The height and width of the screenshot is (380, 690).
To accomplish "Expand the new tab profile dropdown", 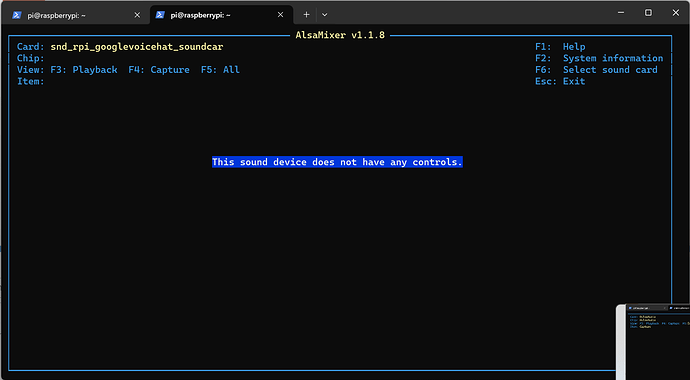I will point(324,15).
